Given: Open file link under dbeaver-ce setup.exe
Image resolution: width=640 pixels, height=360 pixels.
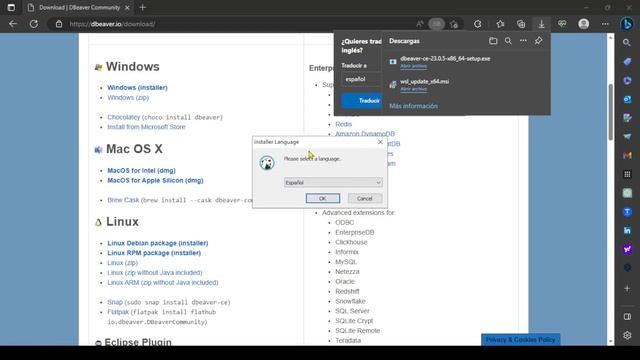Looking at the screenshot, I should 413,66.
